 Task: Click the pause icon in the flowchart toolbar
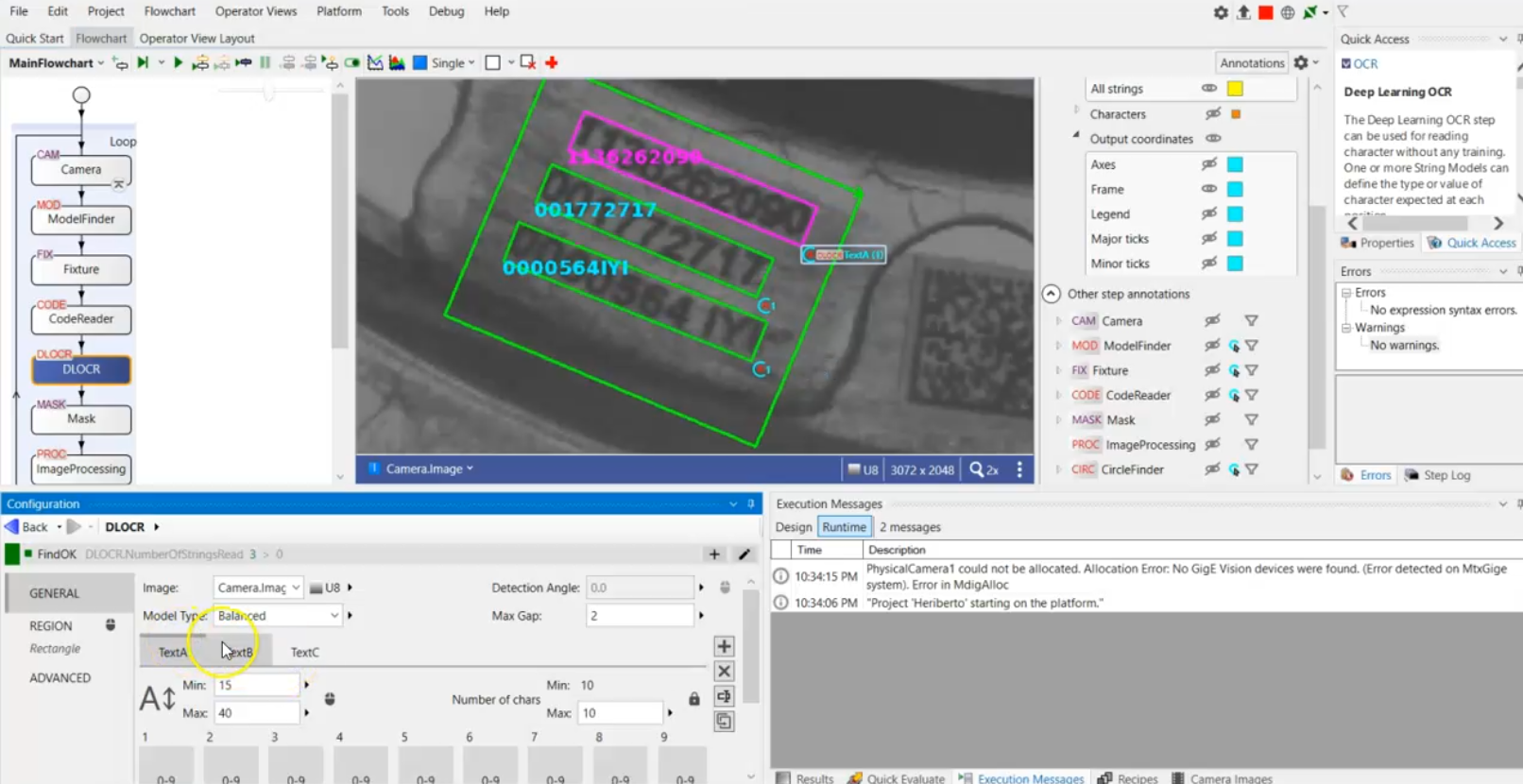(x=265, y=62)
